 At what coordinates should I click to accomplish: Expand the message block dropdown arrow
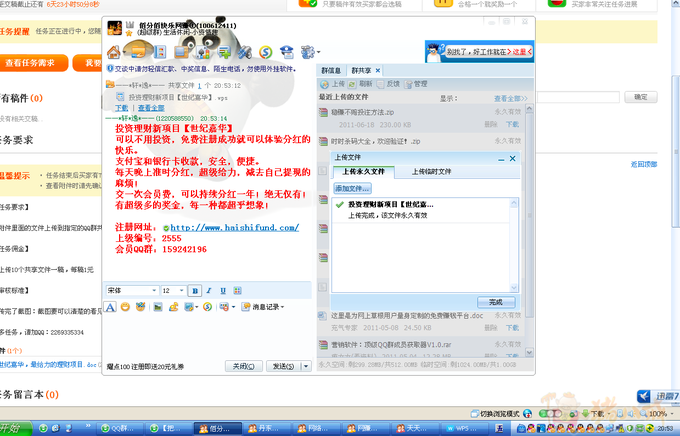pyautogui.click(x=233, y=307)
